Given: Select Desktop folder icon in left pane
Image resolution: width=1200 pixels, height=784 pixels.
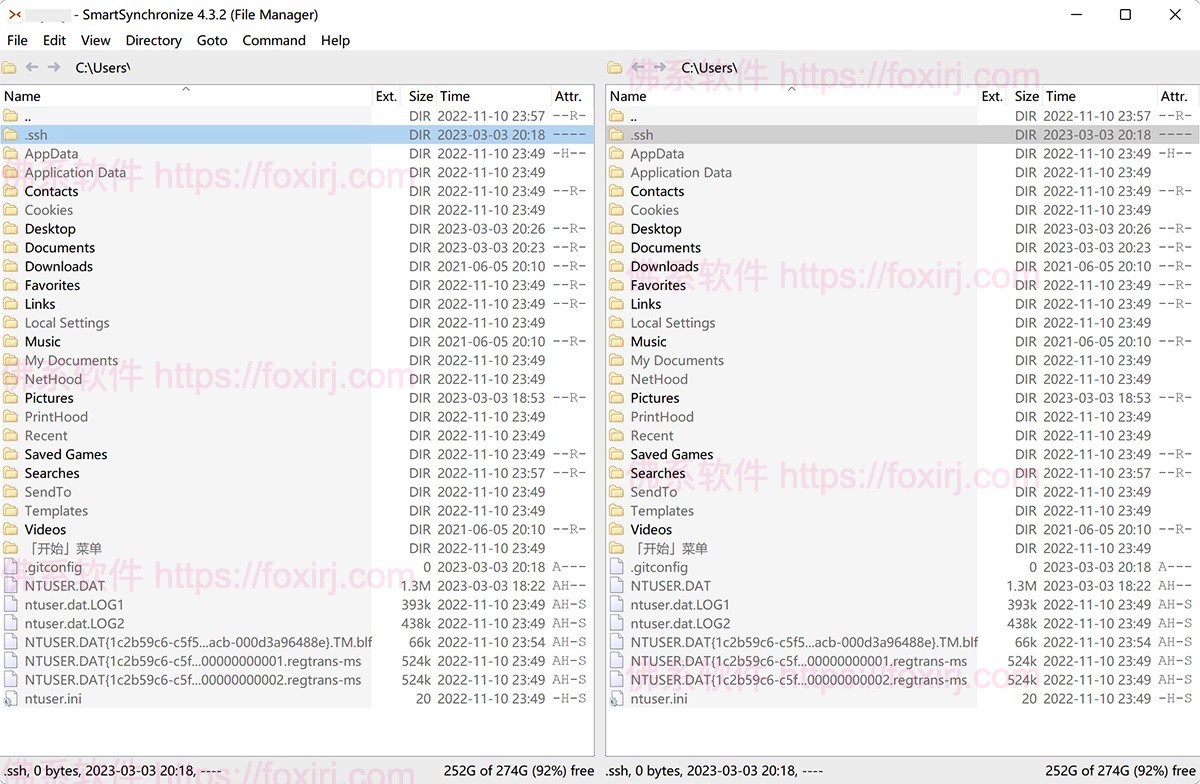Looking at the screenshot, I should (11, 229).
